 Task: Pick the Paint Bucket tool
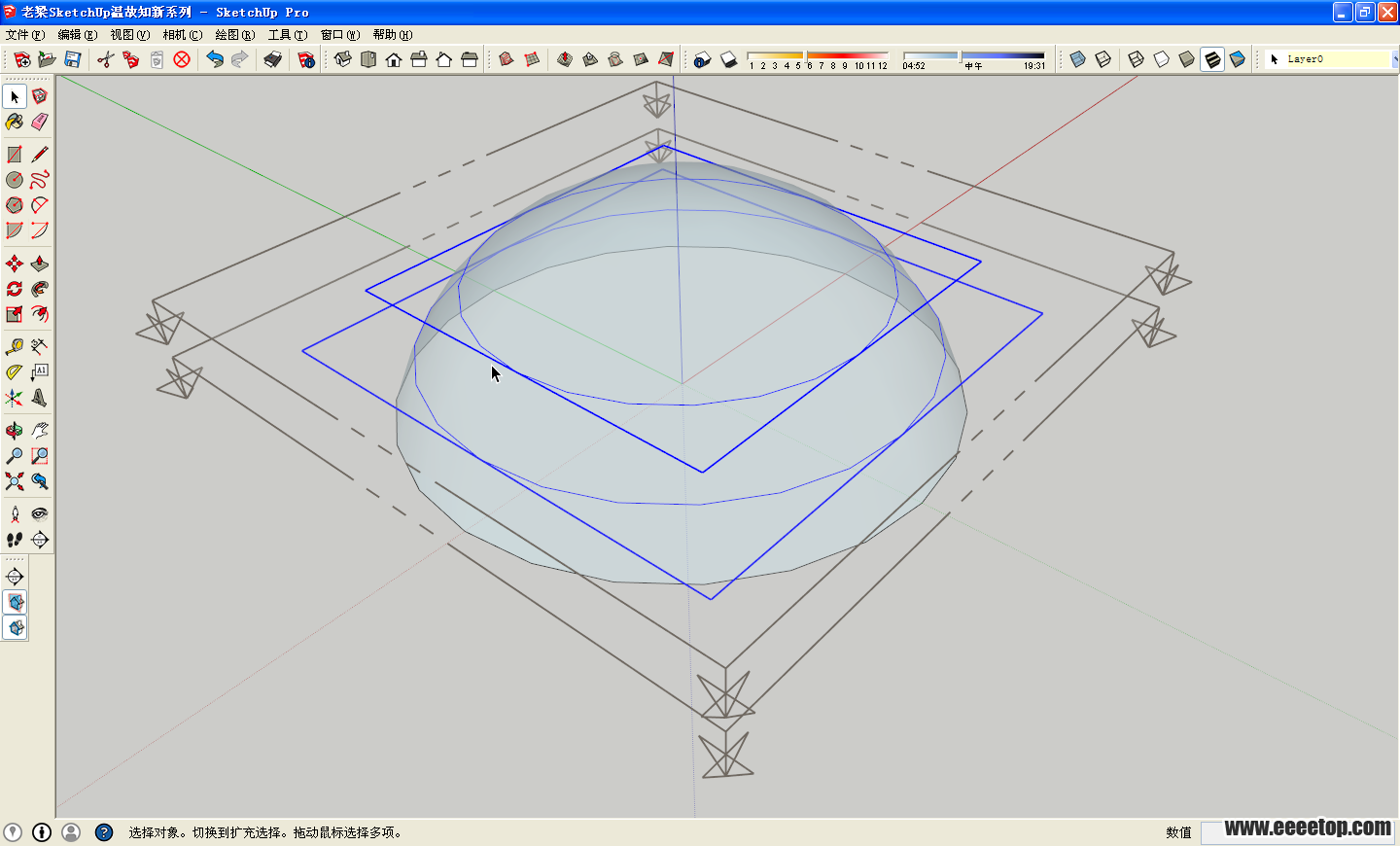[x=15, y=122]
